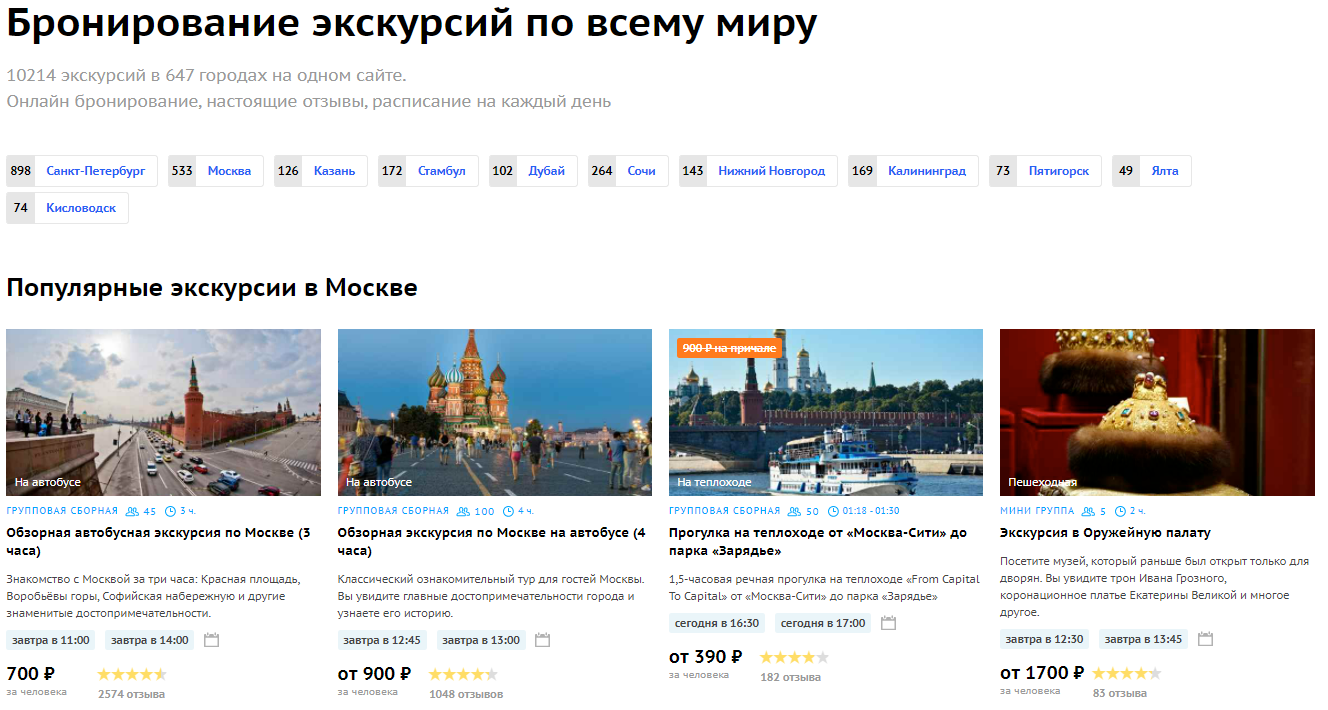The height and width of the screenshot is (710, 1328).
Task: Open Kremlin embankment bus tour photo
Action: 163,412
